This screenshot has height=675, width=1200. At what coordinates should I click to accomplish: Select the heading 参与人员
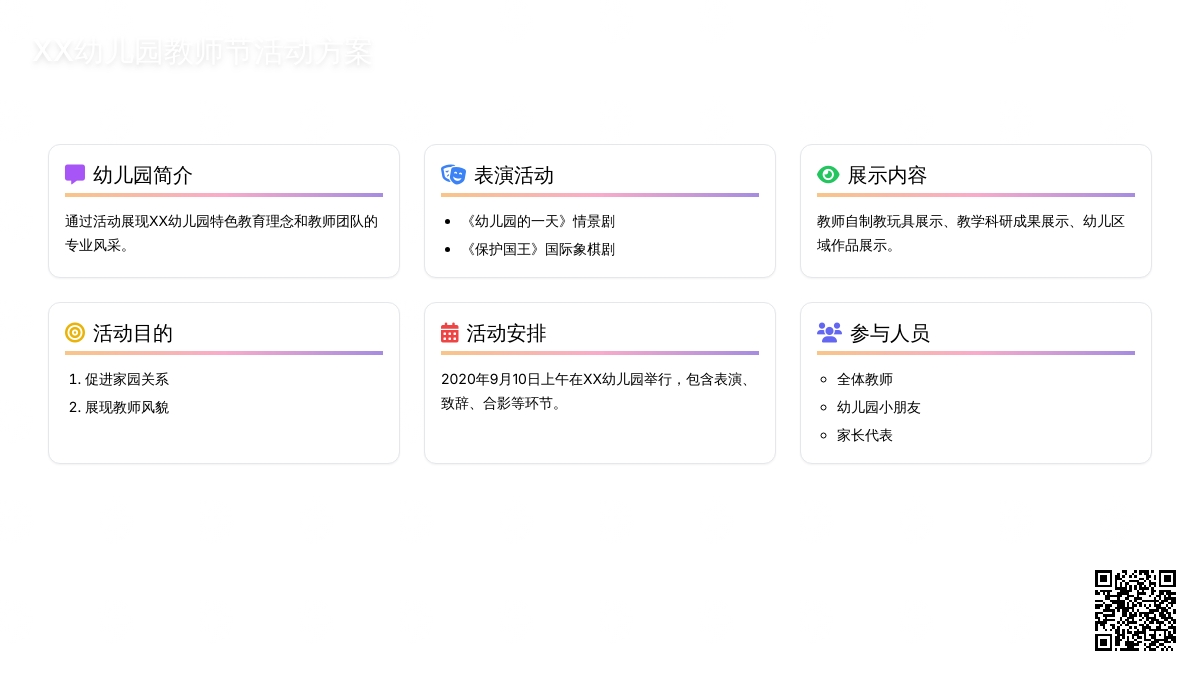tap(890, 333)
